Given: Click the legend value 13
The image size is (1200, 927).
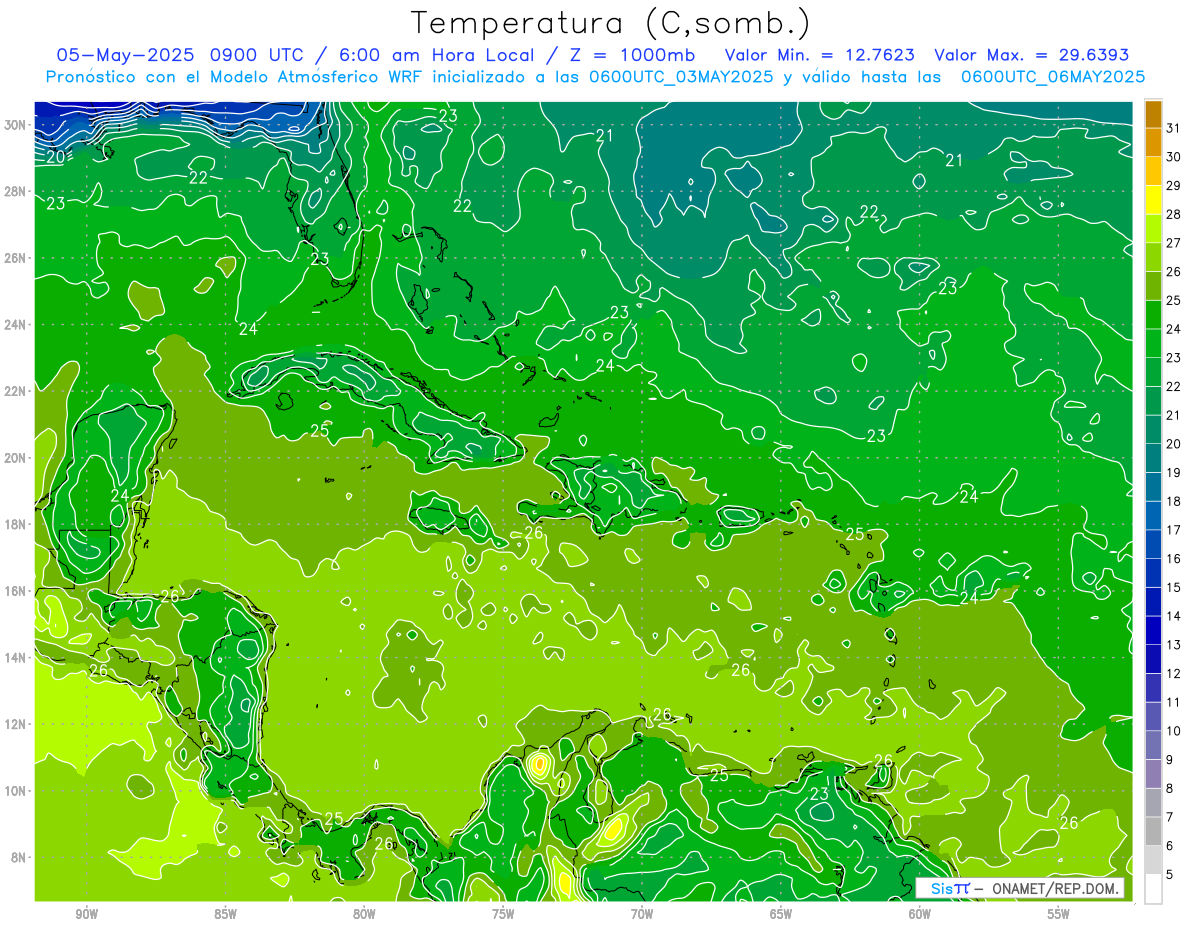Looking at the screenshot, I should click(1173, 645).
